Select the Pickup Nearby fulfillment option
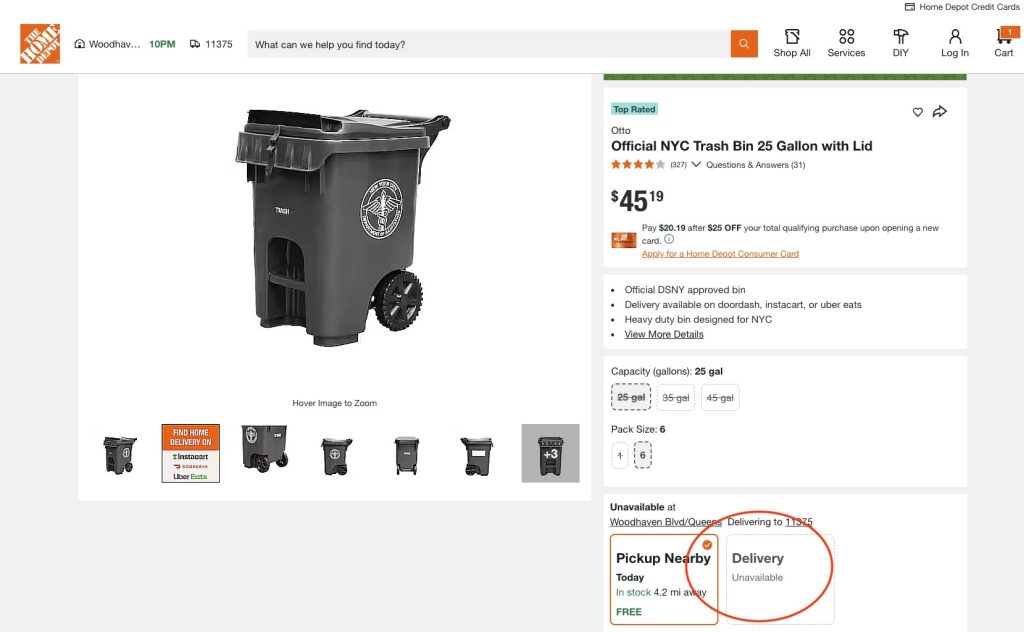This screenshot has width=1024, height=632. click(x=664, y=579)
